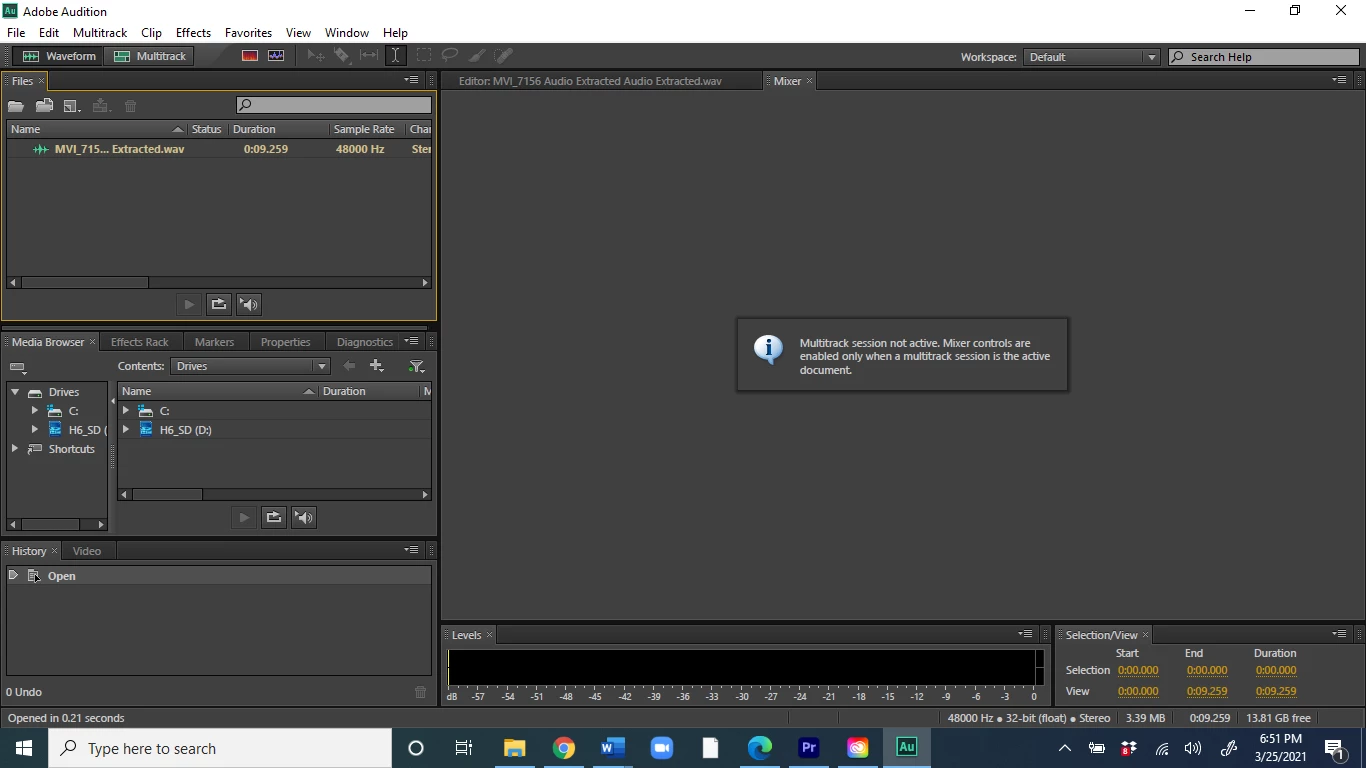Collapse the Drives tree node
Image resolution: width=1366 pixels, height=768 pixels.
[15, 392]
